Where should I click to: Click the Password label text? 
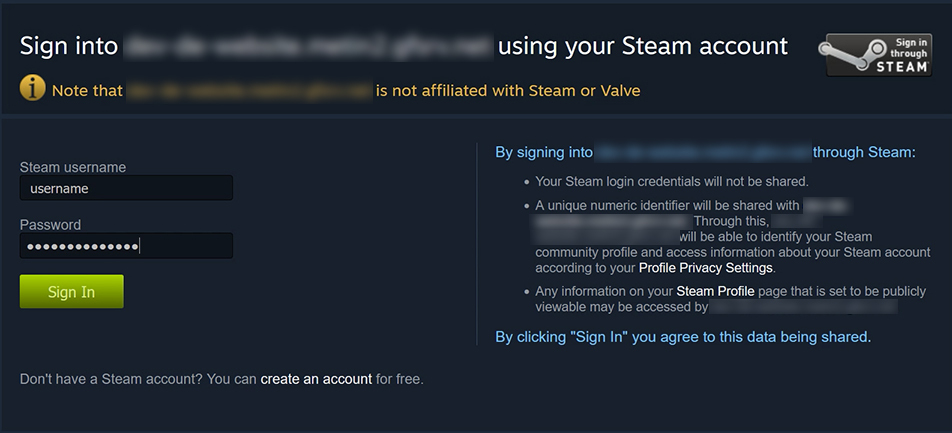click(50, 225)
